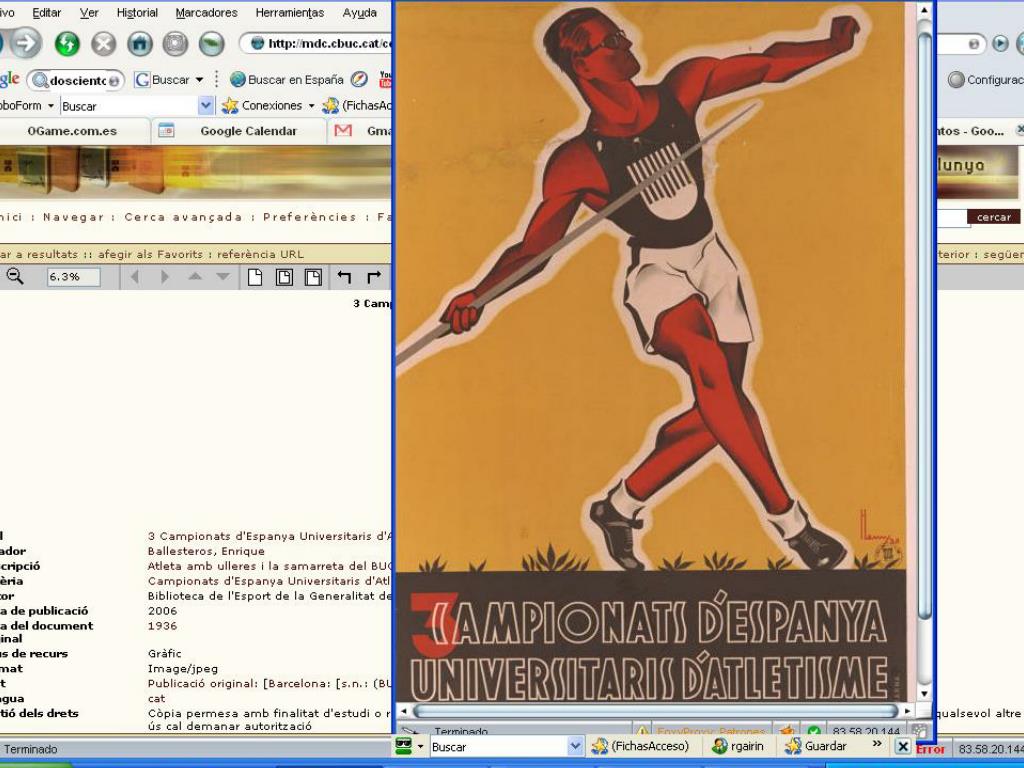The height and width of the screenshot is (768, 1024).
Task: Select the full-page fit view icon
Action: tap(255, 277)
